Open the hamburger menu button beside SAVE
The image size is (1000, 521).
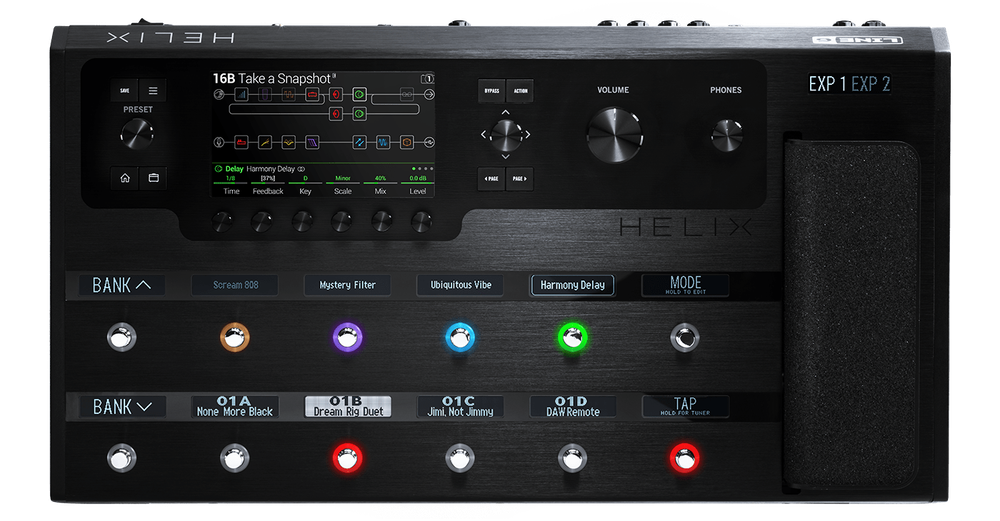153,91
